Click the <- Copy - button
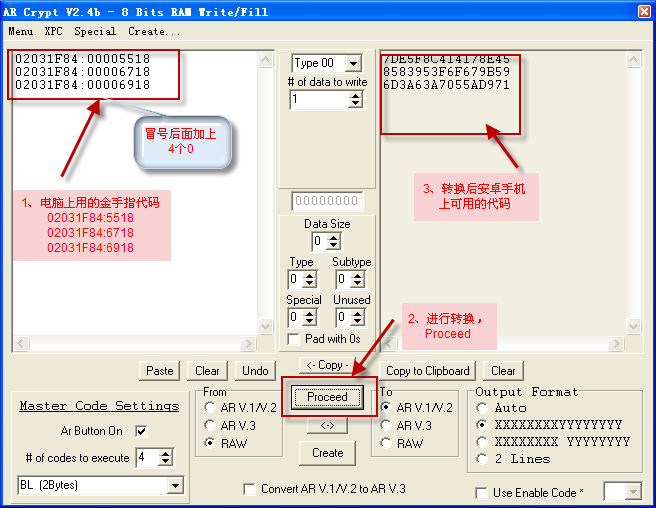The height and width of the screenshot is (508, 656). (327, 365)
